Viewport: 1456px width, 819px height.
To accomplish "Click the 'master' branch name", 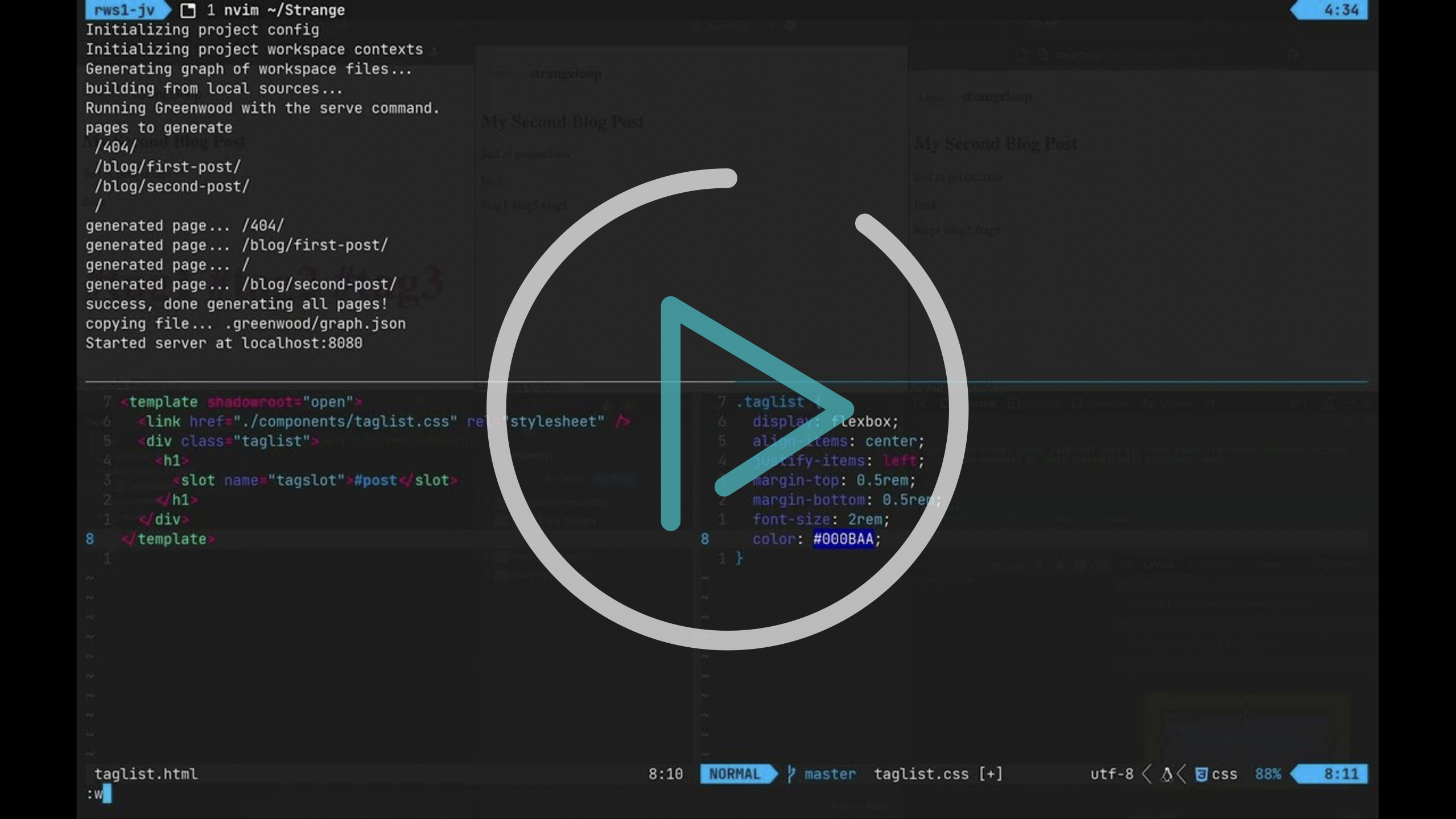I will [830, 774].
